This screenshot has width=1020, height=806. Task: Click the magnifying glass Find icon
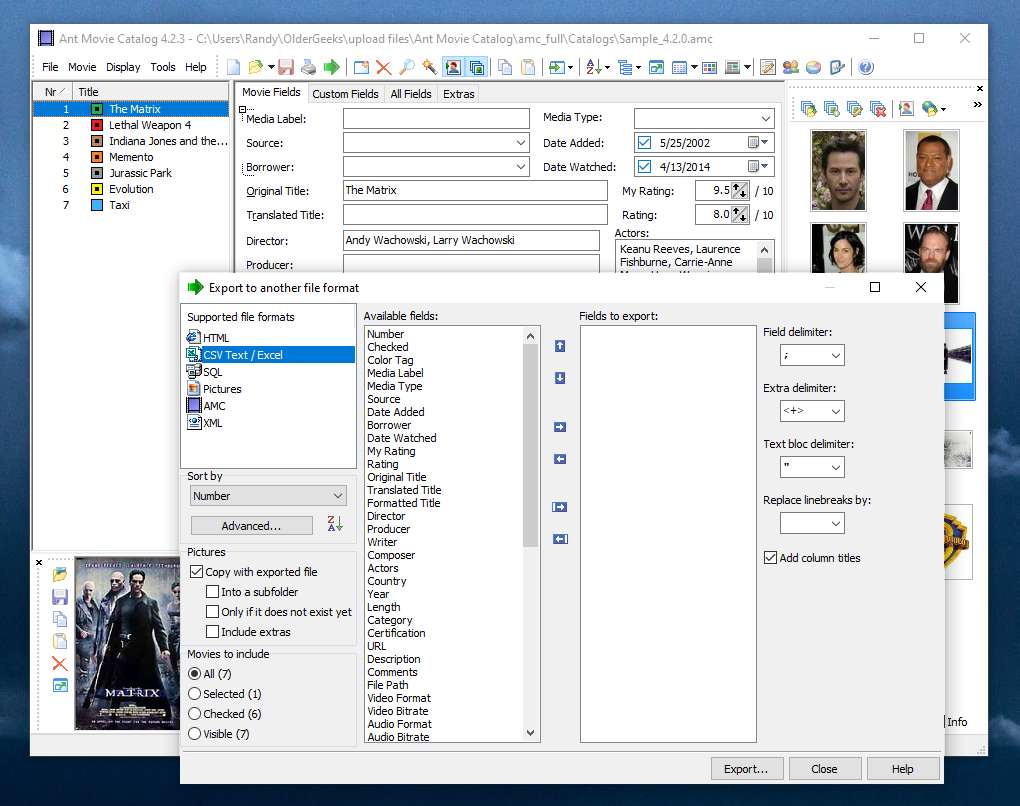(x=407, y=67)
